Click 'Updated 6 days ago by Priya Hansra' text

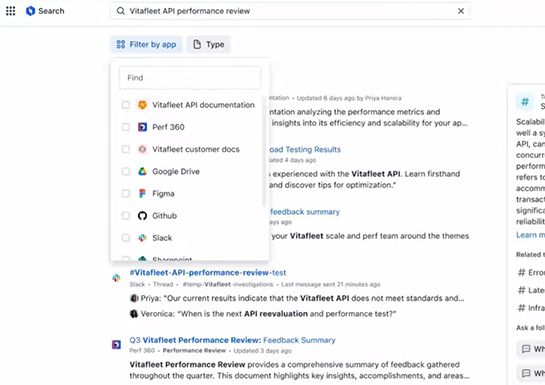(x=349, y=98)
